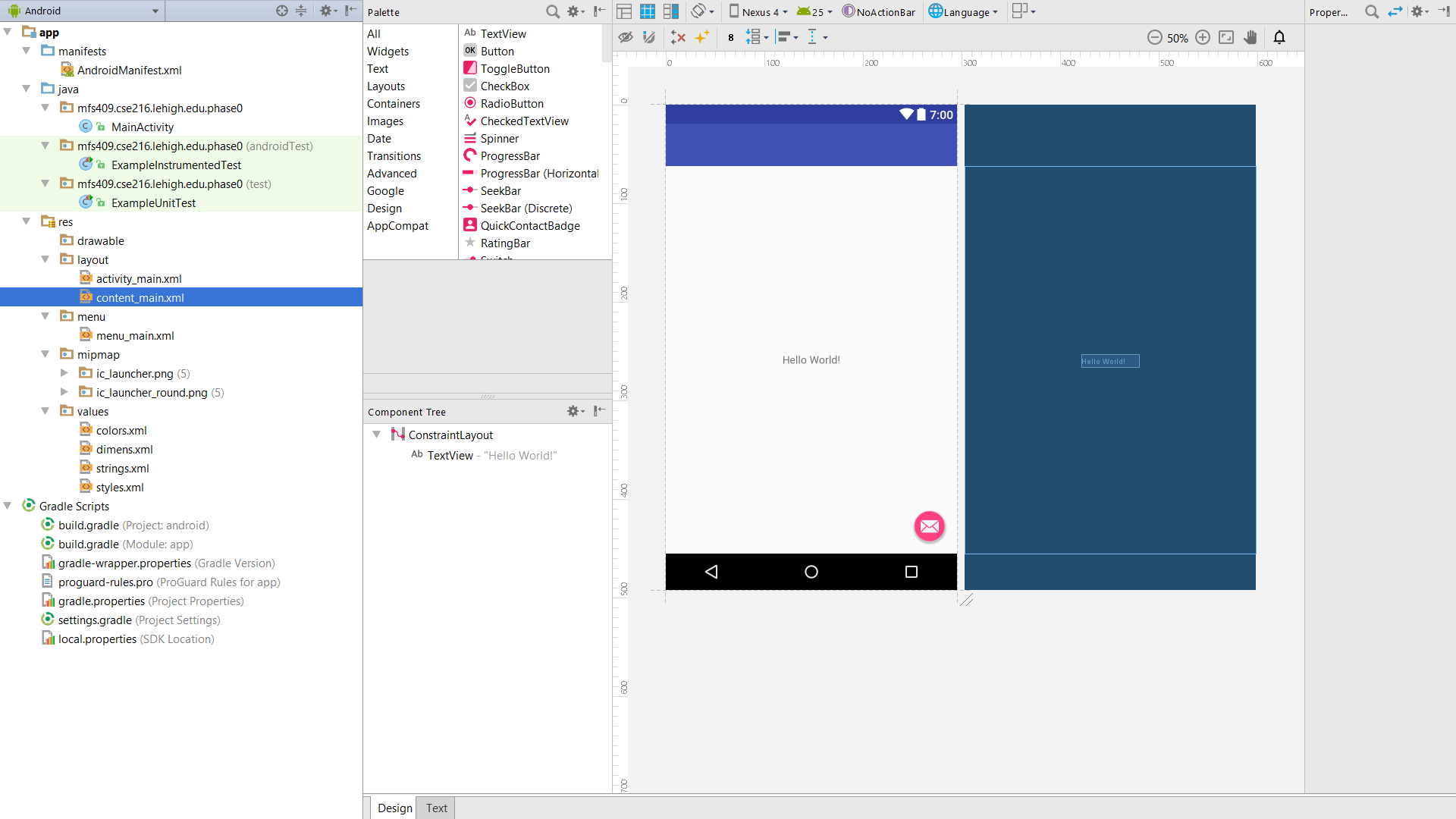This screenshot has width=1456, height=819.
Task: Click the pink floating mail button
Action: click(929, 526)
